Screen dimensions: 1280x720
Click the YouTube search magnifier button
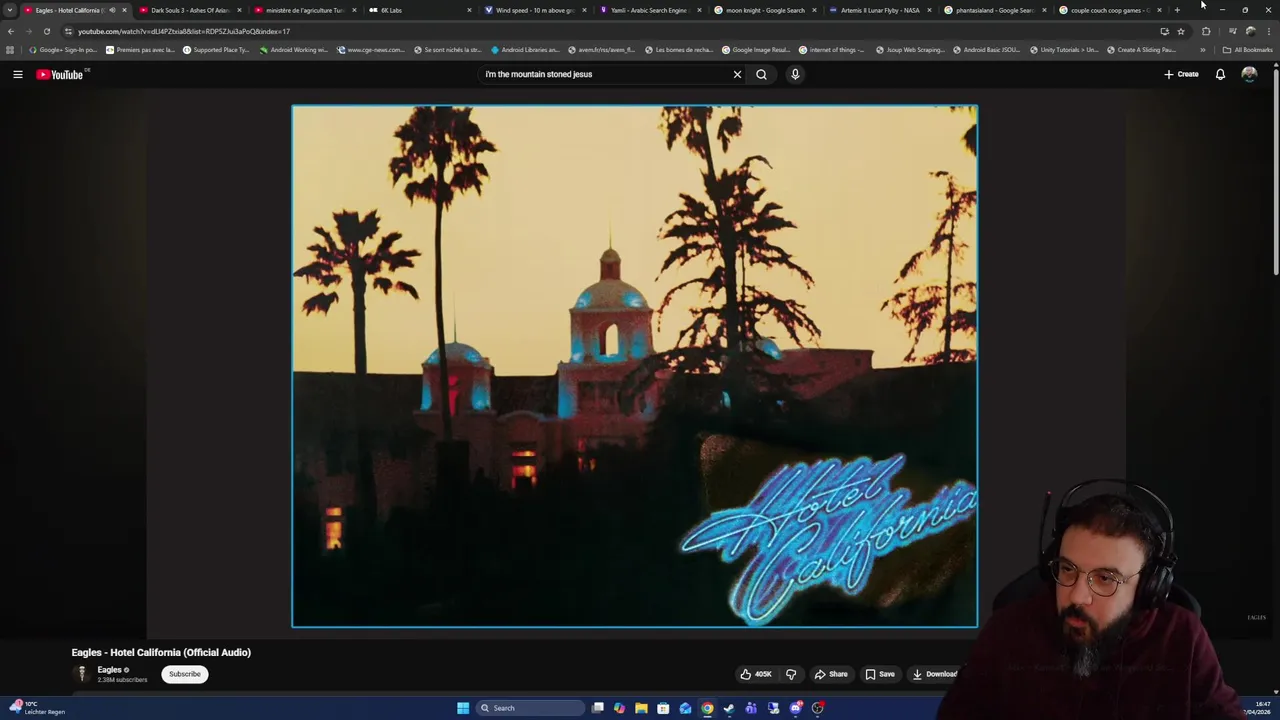point(761,74)
